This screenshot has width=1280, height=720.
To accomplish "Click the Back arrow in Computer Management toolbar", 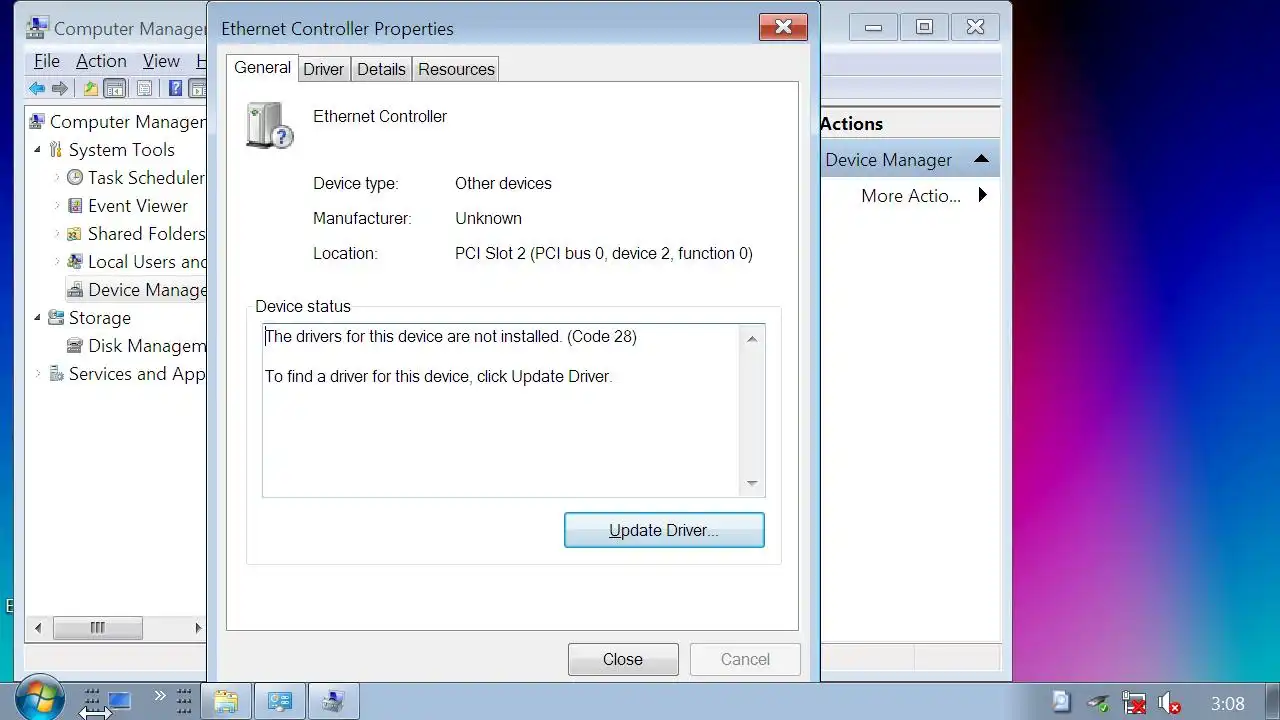I will (x=37, y=88).
